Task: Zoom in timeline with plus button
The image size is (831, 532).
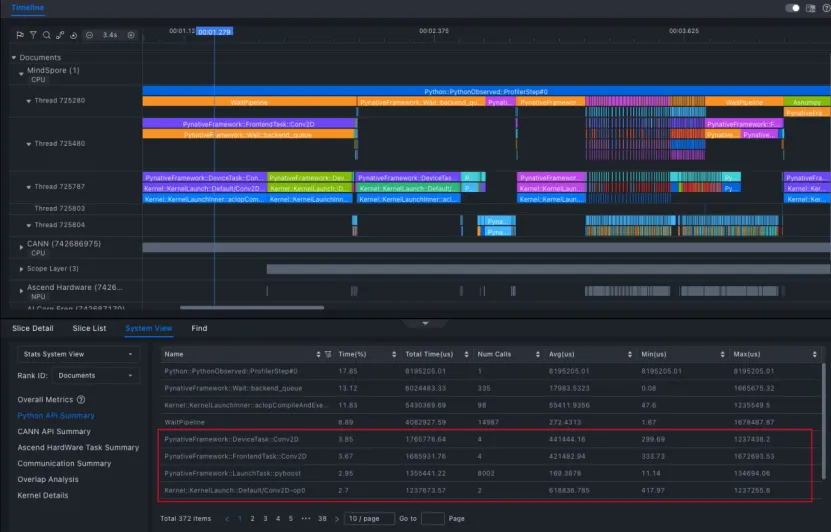Action: tap(131, 35)
